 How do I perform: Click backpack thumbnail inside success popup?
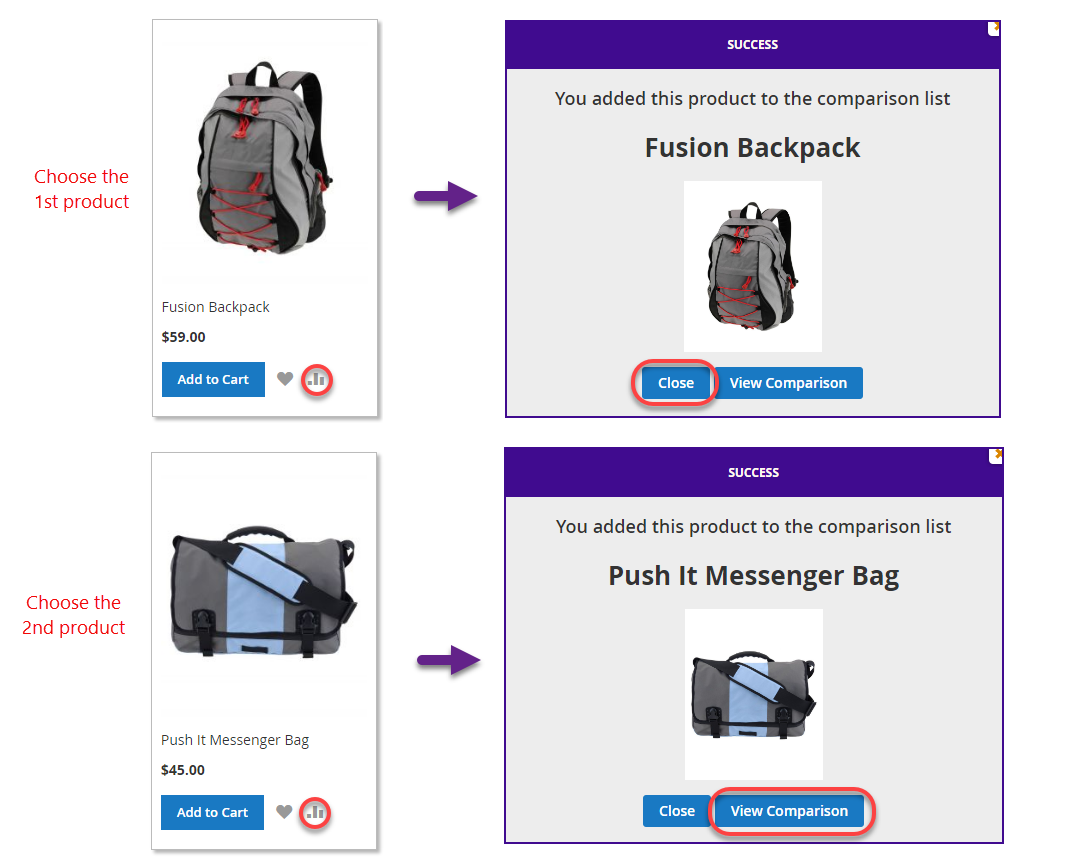pos(753,266)
